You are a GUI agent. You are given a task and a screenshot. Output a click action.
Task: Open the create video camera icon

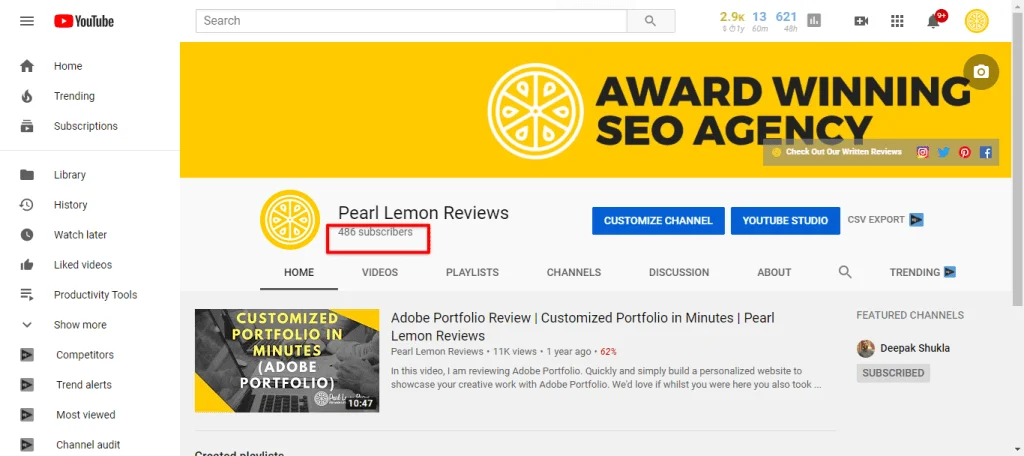[861, 21]
